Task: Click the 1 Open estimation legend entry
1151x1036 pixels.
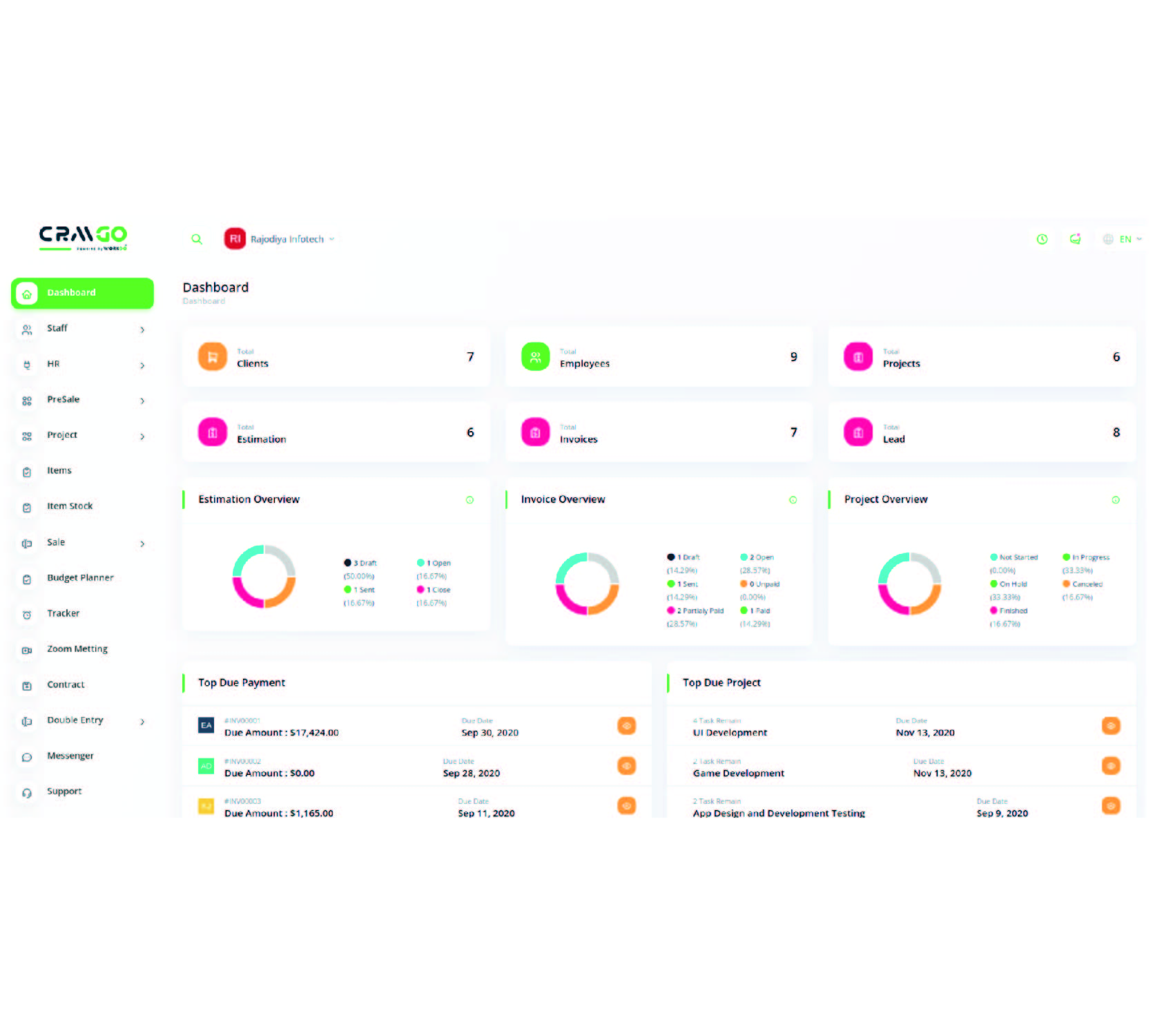Action: (x=434, y=563)
